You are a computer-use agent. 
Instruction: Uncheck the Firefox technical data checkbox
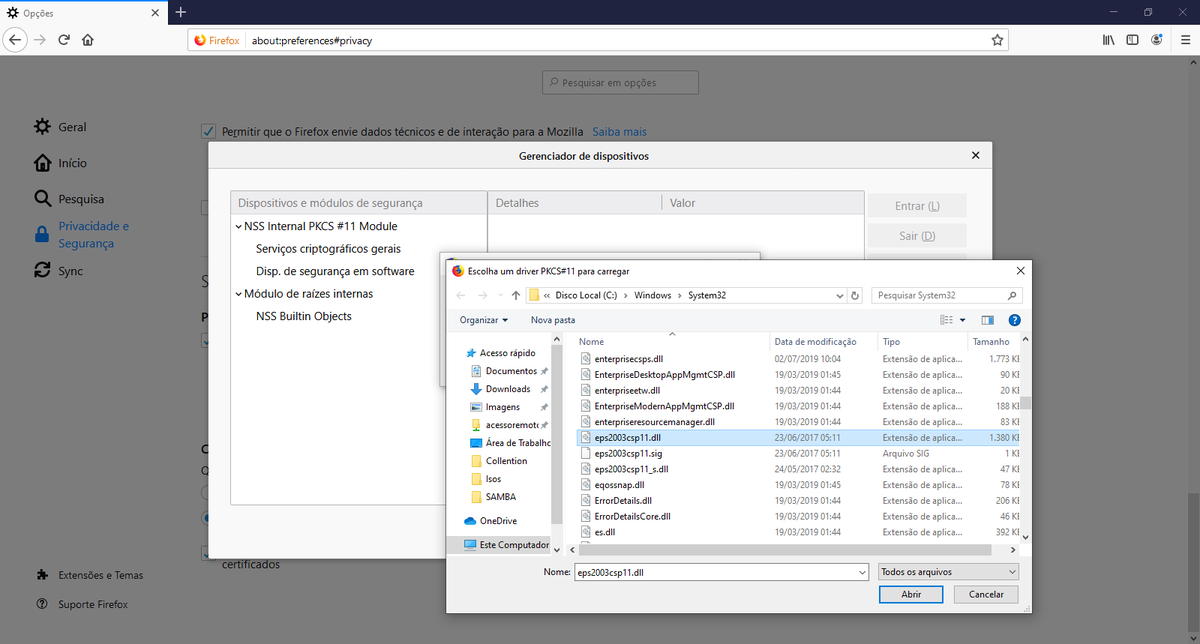point(208,131)
